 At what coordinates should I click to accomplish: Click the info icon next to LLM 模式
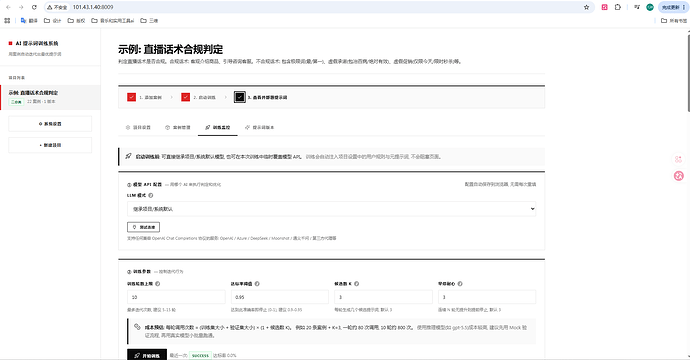(x=150, y=195)
